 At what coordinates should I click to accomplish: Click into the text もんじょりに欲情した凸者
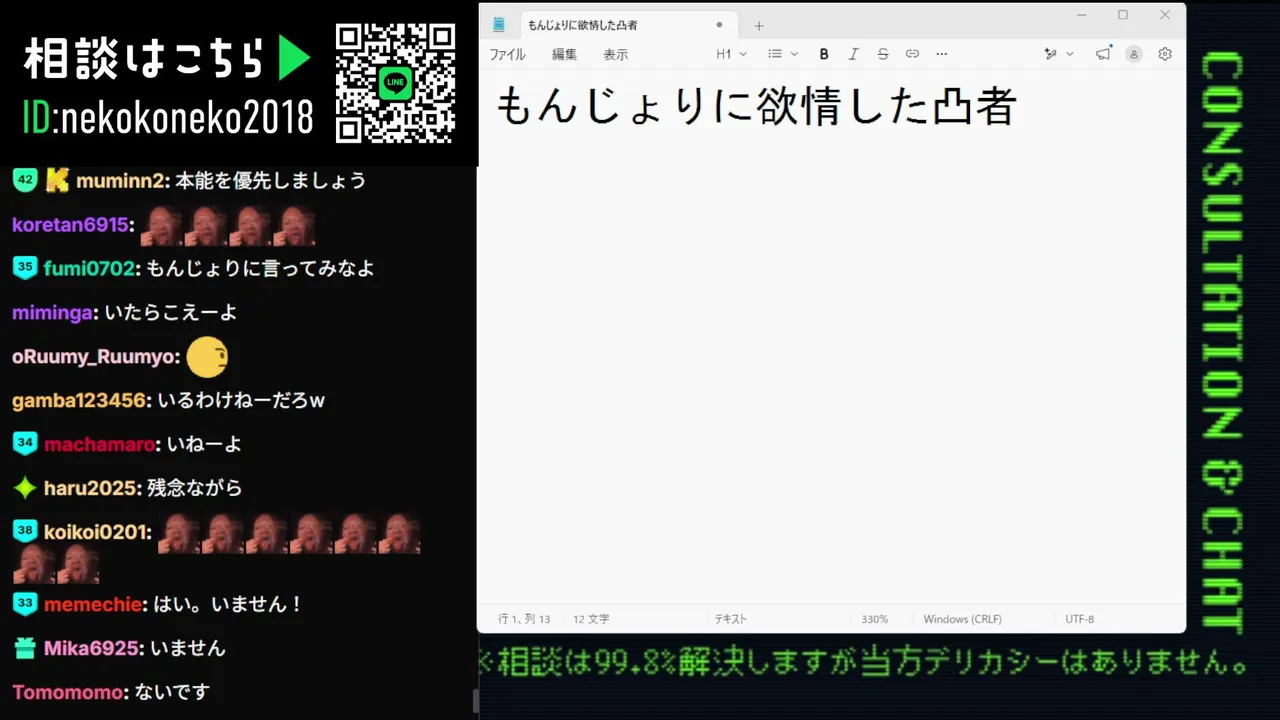756,106
